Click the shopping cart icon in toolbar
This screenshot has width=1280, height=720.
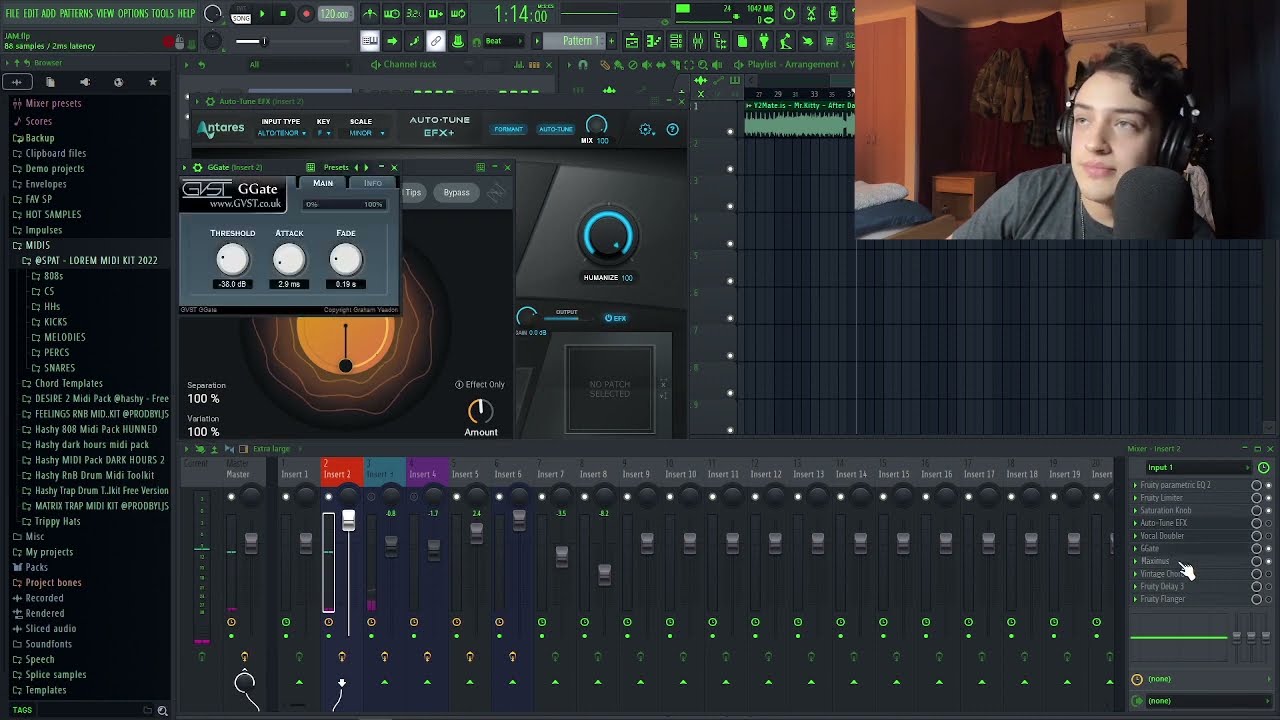tap(828, 41)
